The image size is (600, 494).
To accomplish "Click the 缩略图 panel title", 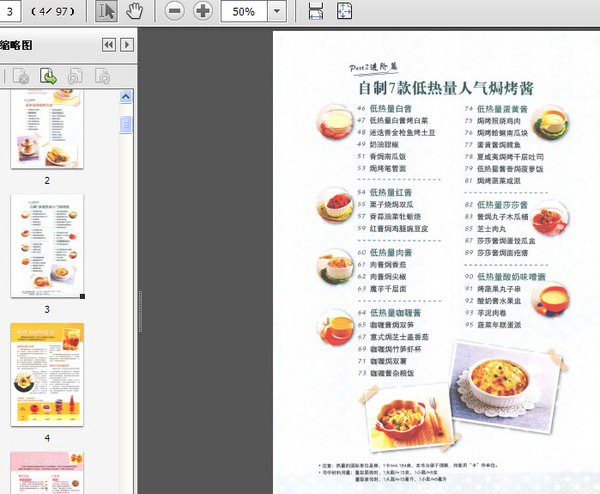I will pos(16,45).
